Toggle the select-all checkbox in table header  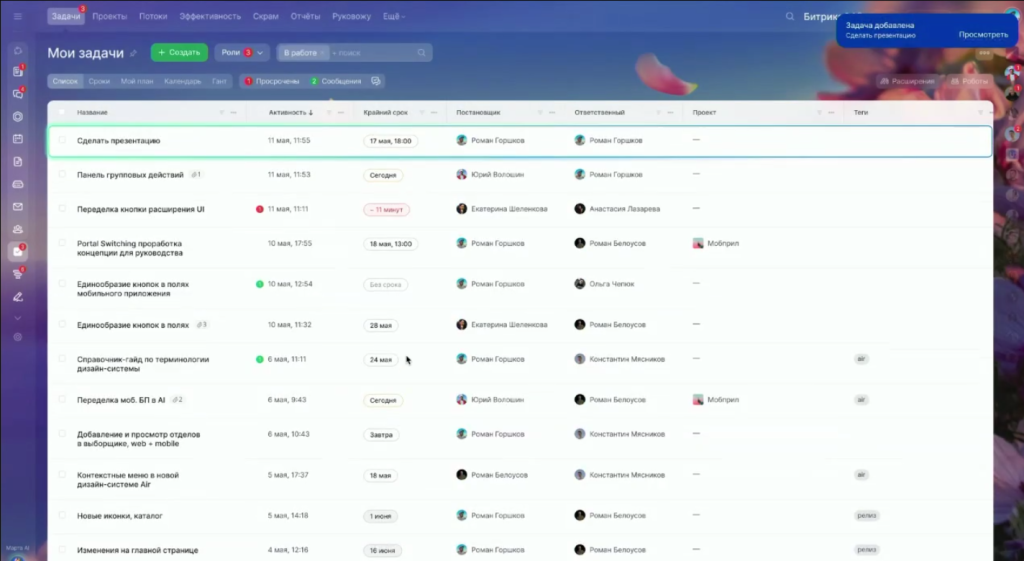pyautogui.click(x=61, y=112)
